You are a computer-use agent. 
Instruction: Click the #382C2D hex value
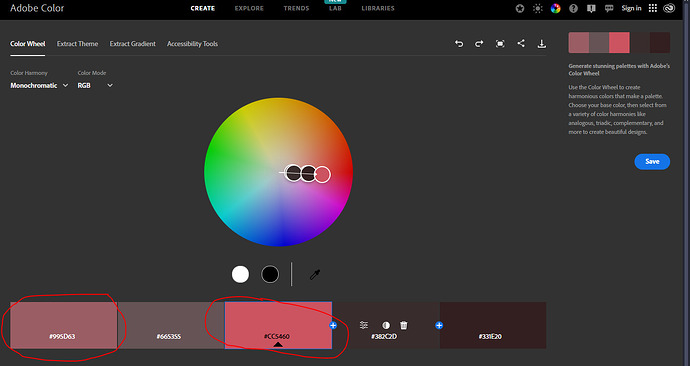click(384, 337)
